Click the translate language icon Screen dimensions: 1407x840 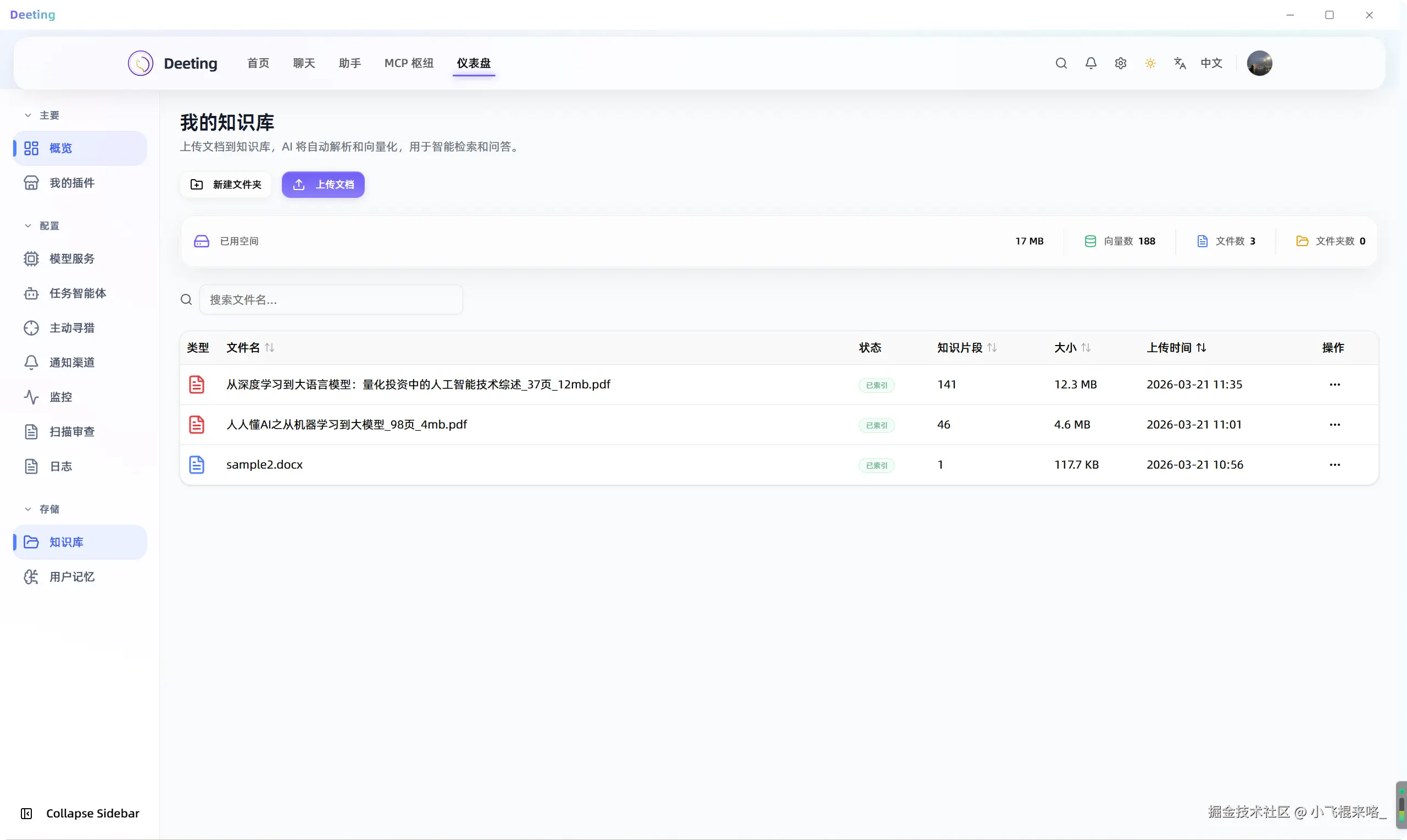(1180, 63)
